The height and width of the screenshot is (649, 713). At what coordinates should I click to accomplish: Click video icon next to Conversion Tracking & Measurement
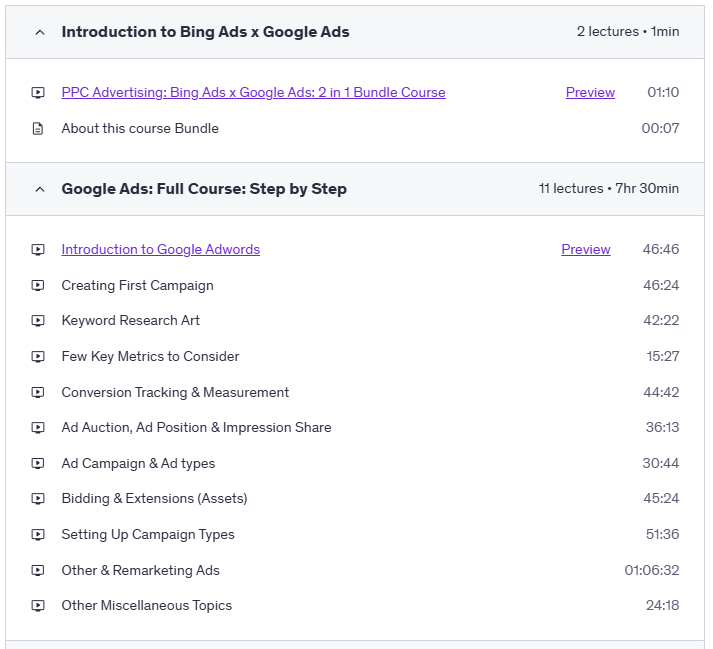(x=38, y=393)
